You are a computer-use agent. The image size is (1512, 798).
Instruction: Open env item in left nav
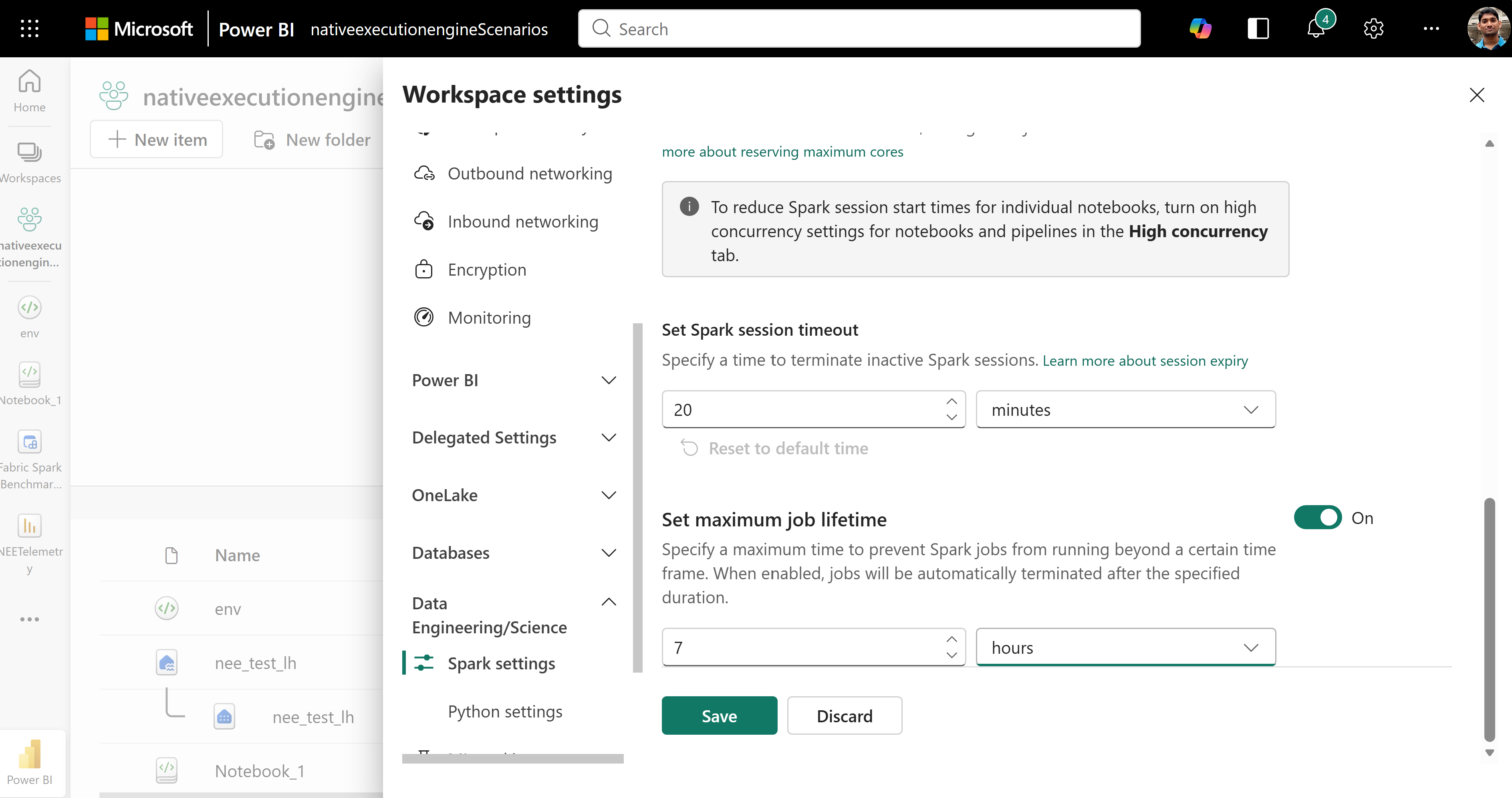point(29,317)
